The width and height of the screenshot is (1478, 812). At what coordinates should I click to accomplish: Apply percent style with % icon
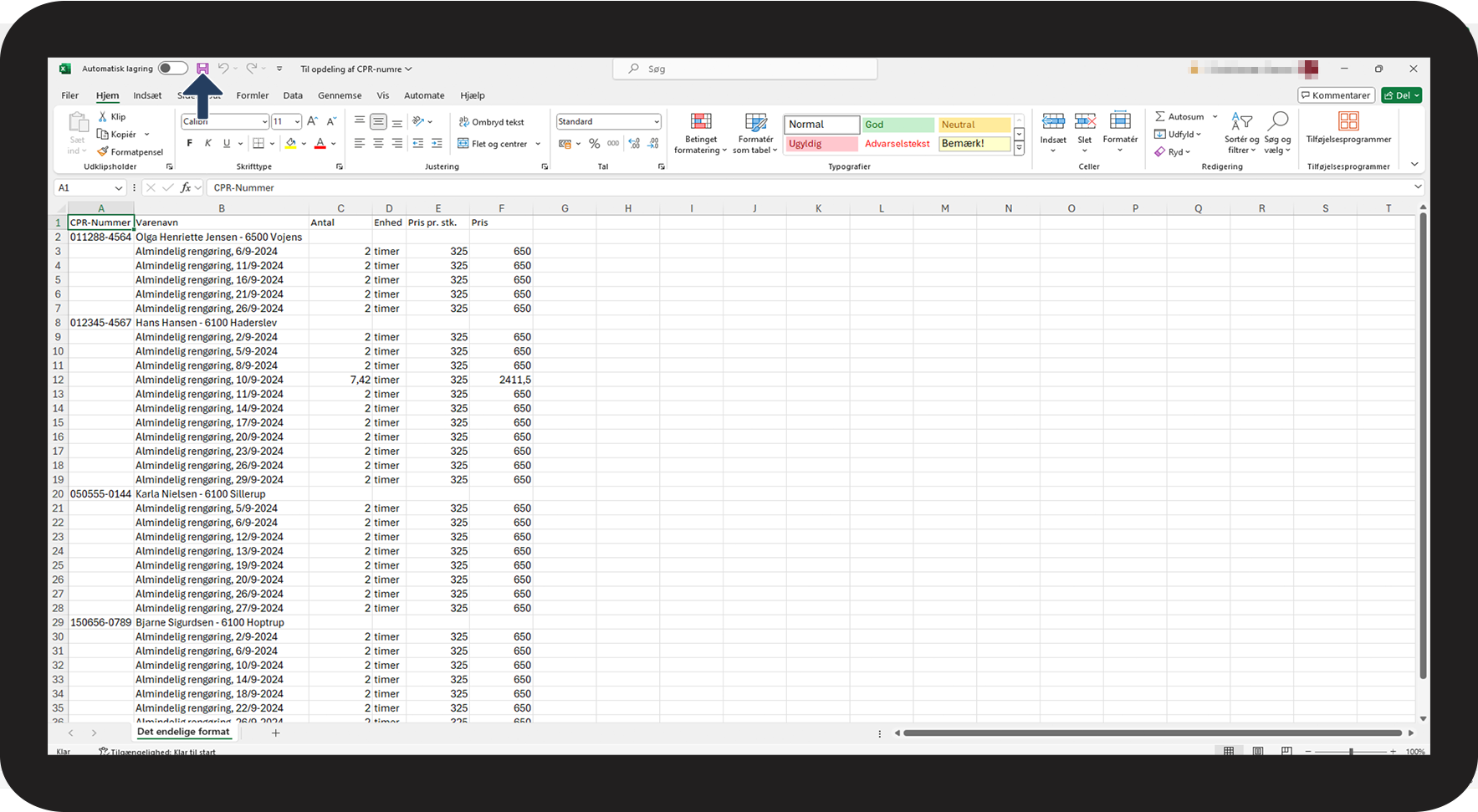pos(594,144)
